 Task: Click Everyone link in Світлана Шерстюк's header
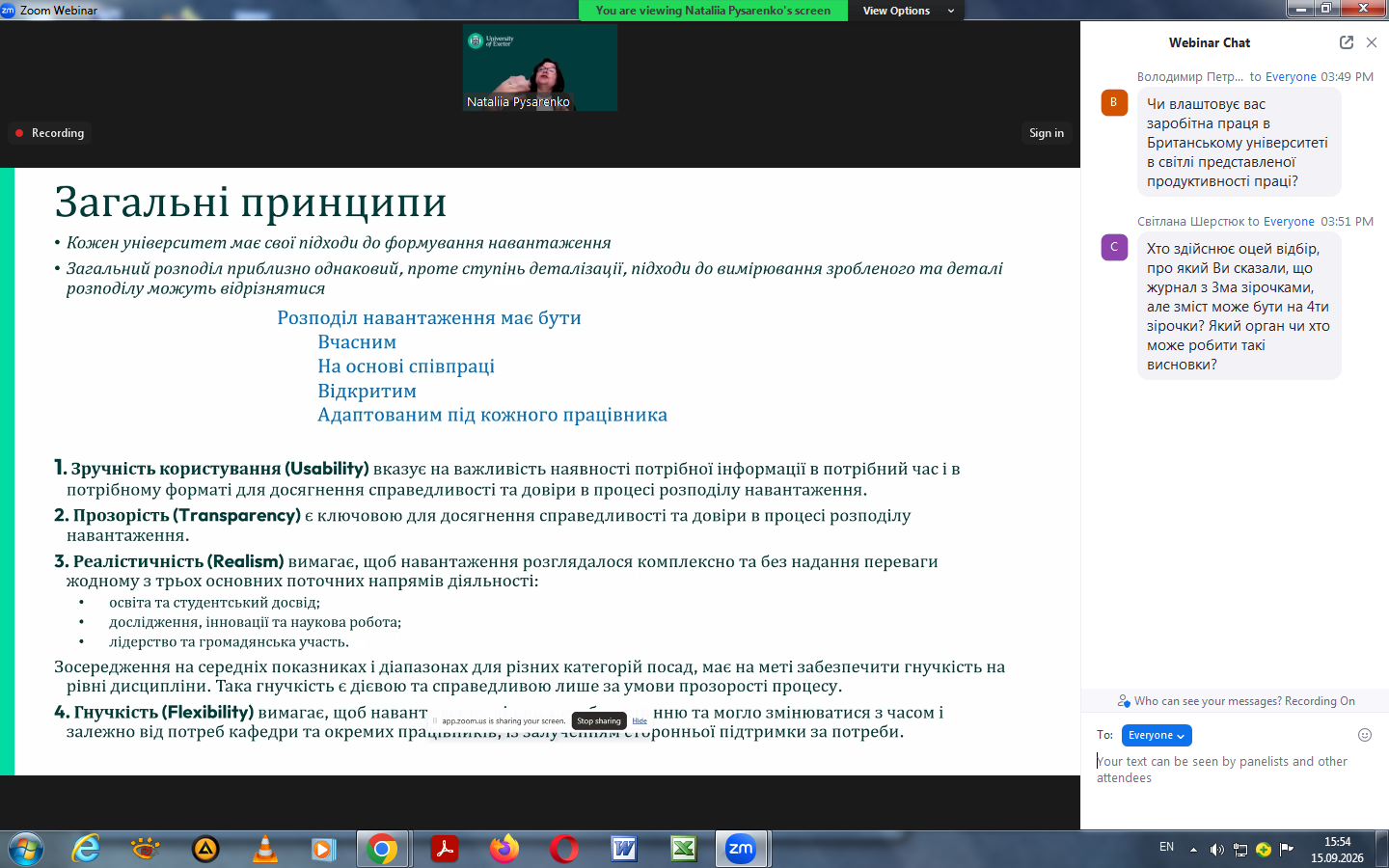pos(1289,222)
